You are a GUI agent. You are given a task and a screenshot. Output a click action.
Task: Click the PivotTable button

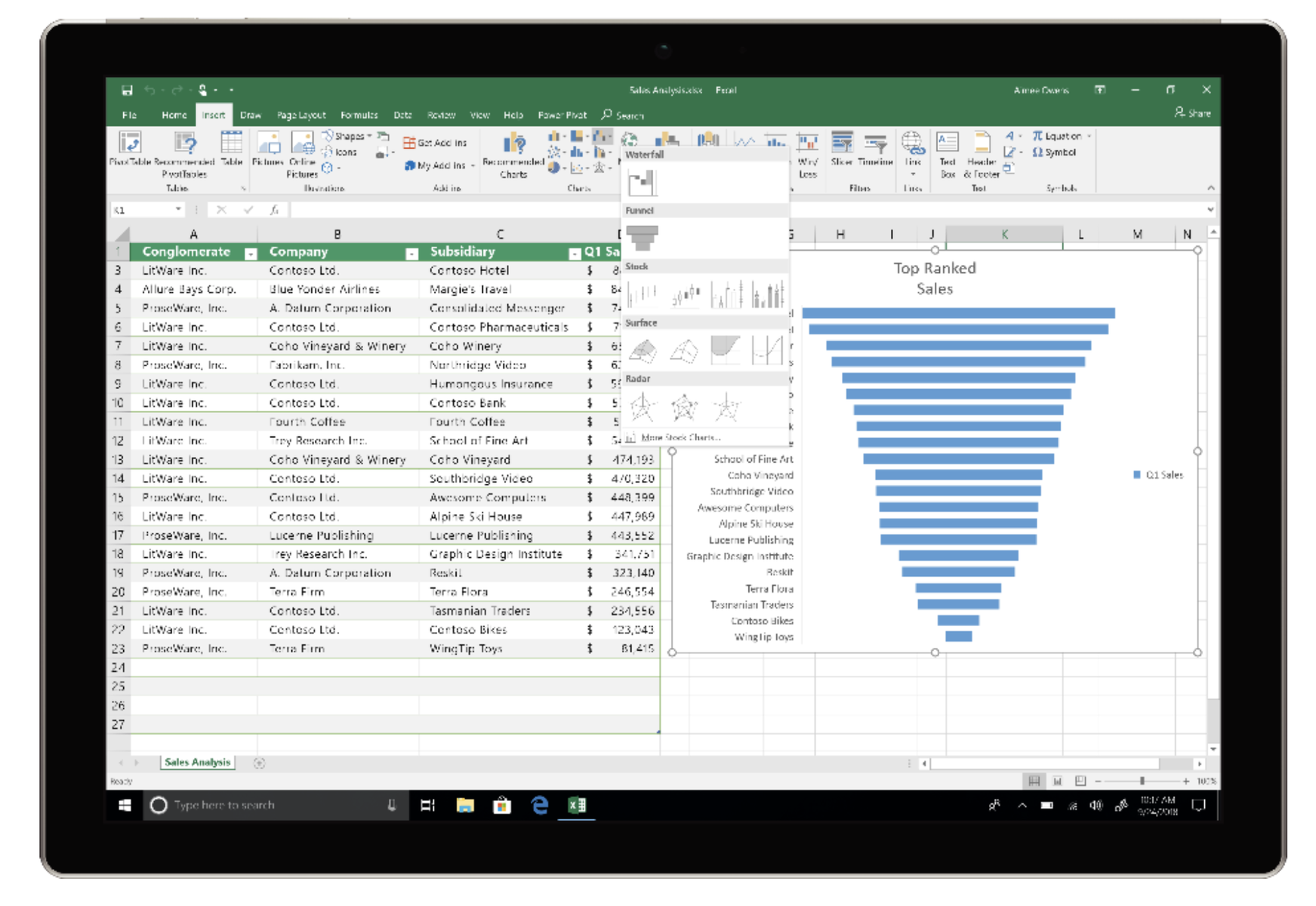[x=130, y=149]
